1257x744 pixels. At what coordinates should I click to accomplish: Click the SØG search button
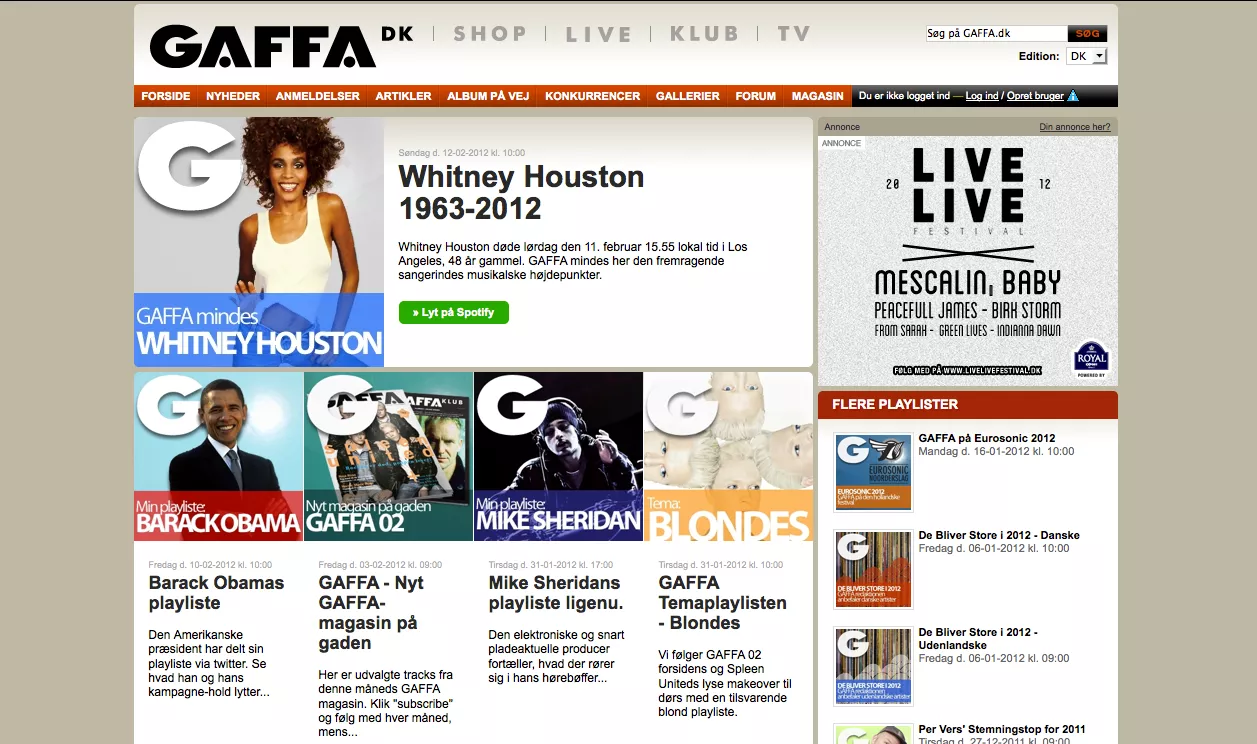[1087, 34]
